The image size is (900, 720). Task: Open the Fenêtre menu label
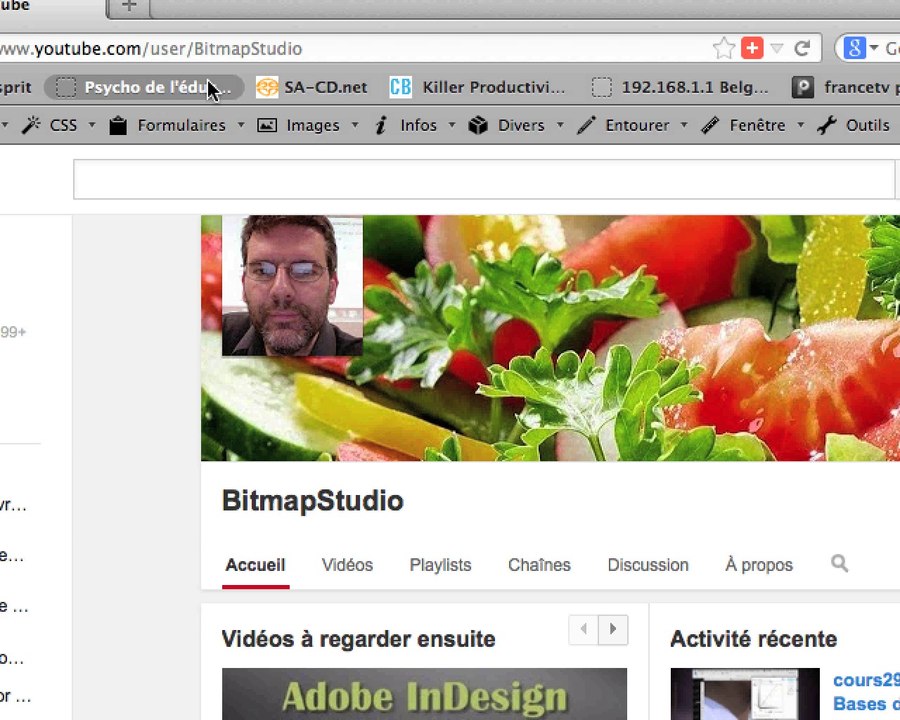[757, 125]
